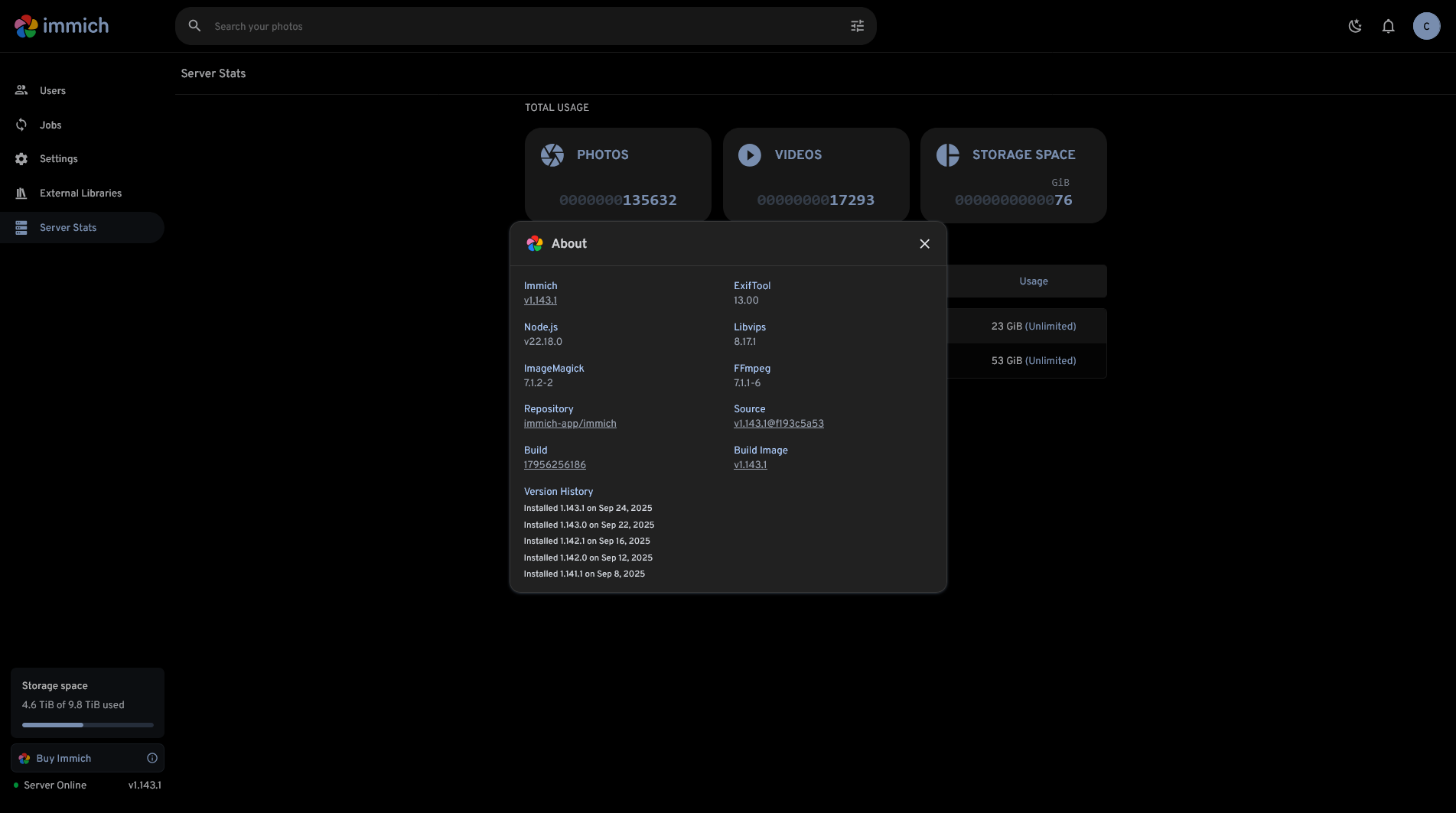Click the 23 GiB (Unlimited) usage cell
This screenshot has width=1456, height=813.
point(1034,327)
